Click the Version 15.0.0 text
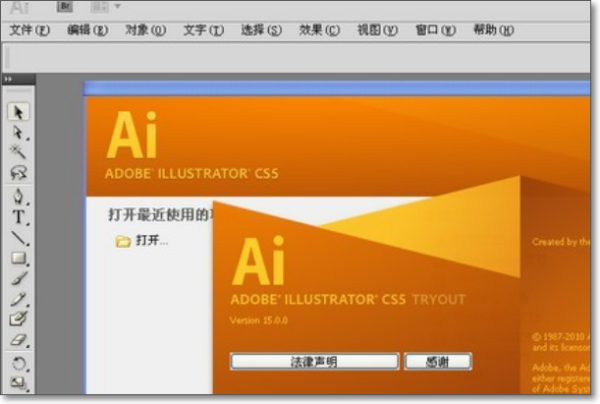 coord(259,320)
